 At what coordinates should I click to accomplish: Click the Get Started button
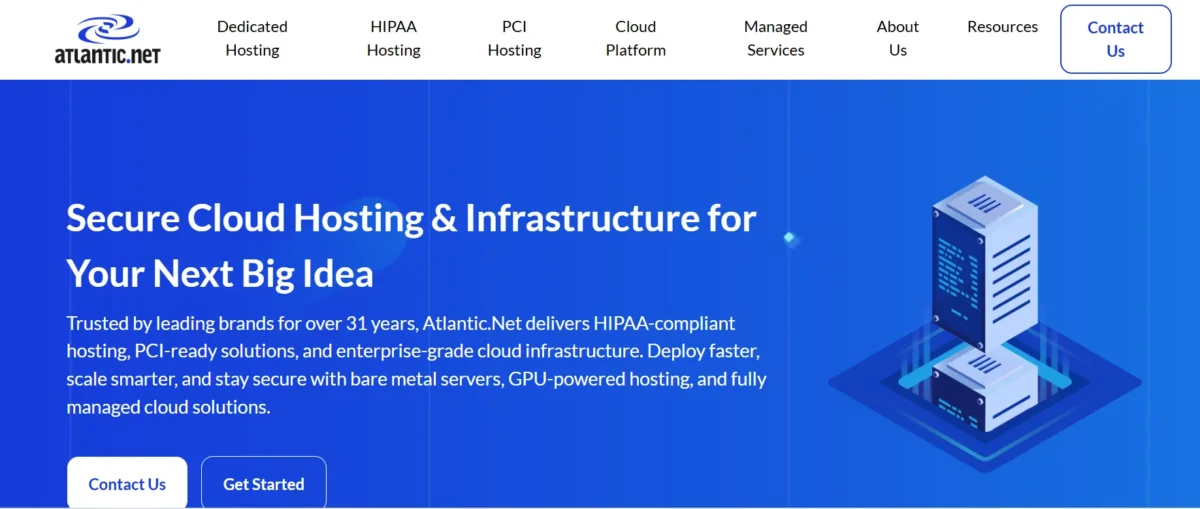264,484
